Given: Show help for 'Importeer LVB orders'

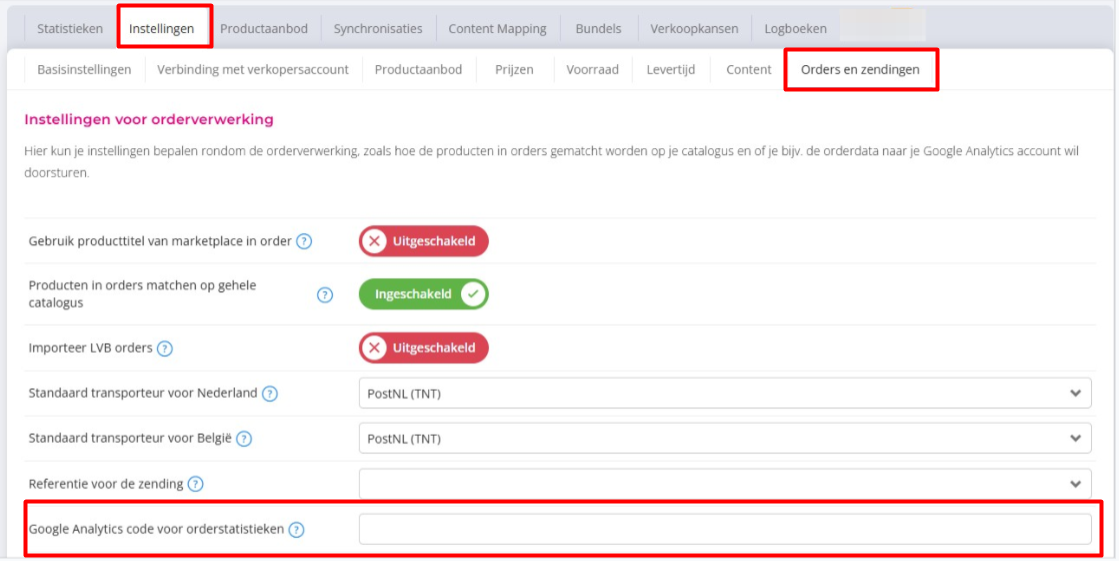Looking at the screenshot, I should pos(164,348).
